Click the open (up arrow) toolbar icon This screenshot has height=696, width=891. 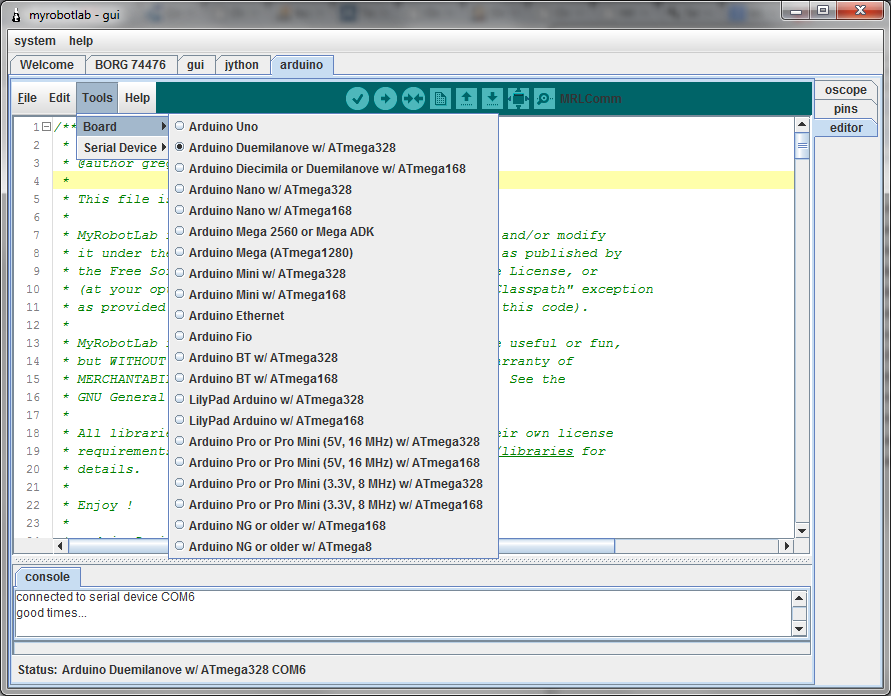[x=466, y=99]
